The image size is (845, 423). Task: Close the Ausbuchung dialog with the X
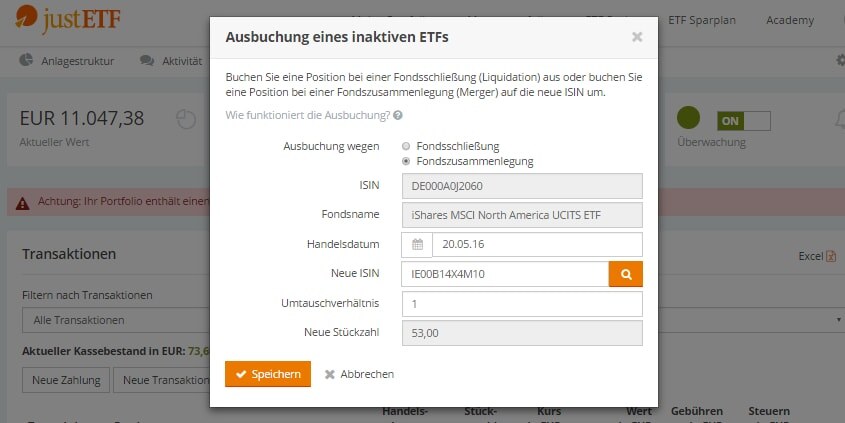tap(637, 37)
